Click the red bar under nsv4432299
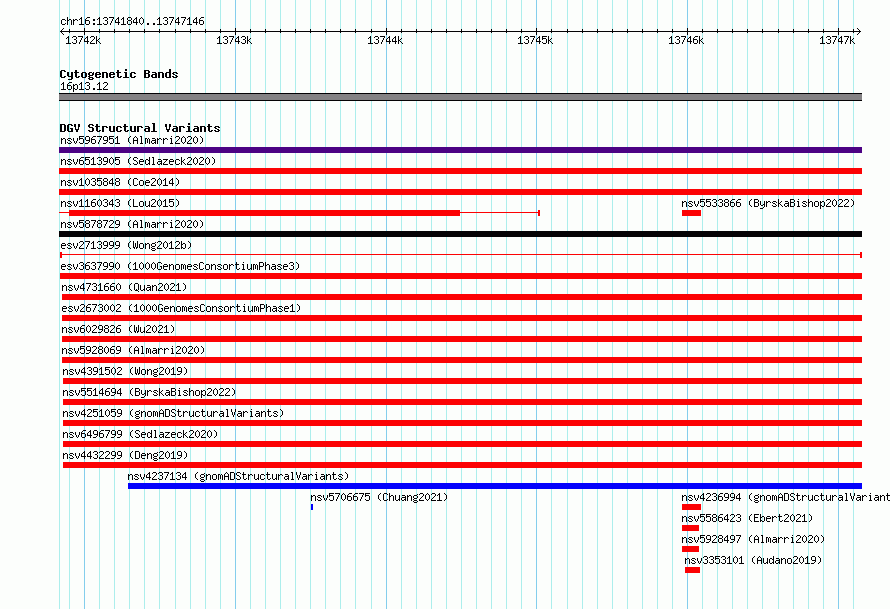This screenshot has width=890, height=609. pos(462,465)
